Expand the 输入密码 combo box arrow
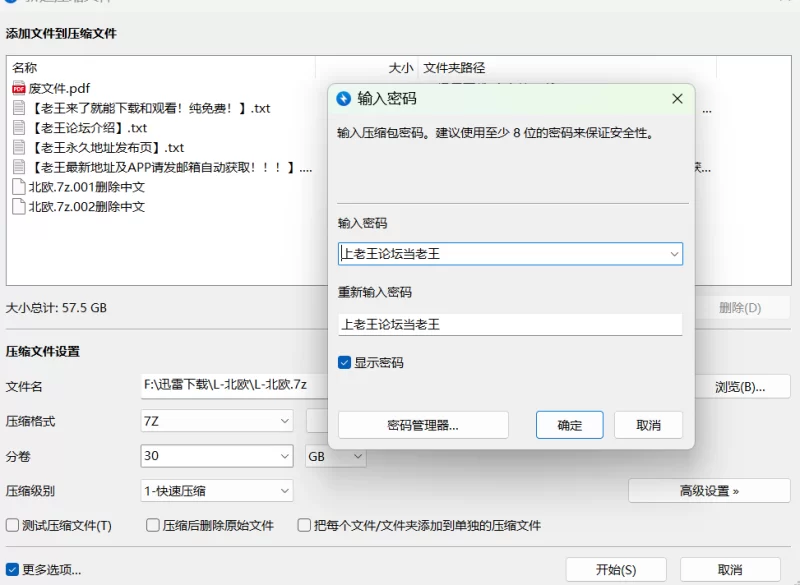Viewport: 800px width, 585px height. coord(674,254)
